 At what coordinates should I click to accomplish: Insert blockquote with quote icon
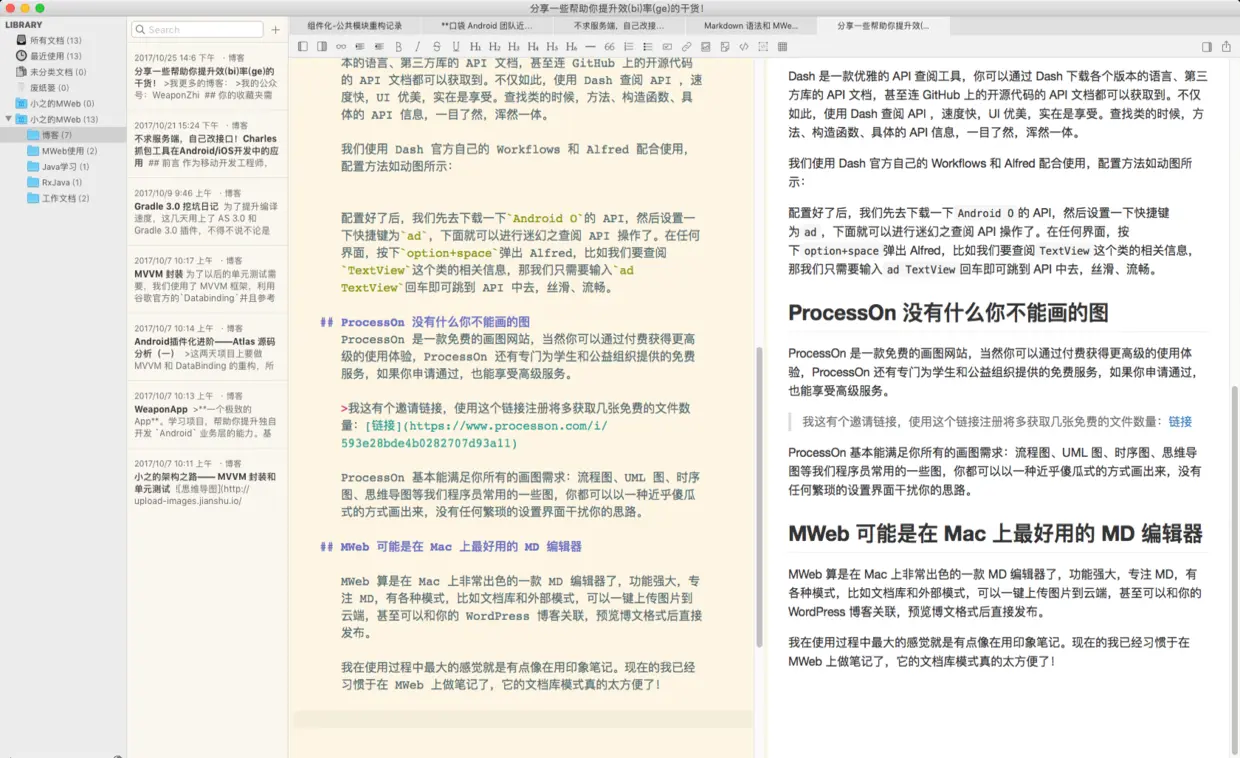[609, 46]
